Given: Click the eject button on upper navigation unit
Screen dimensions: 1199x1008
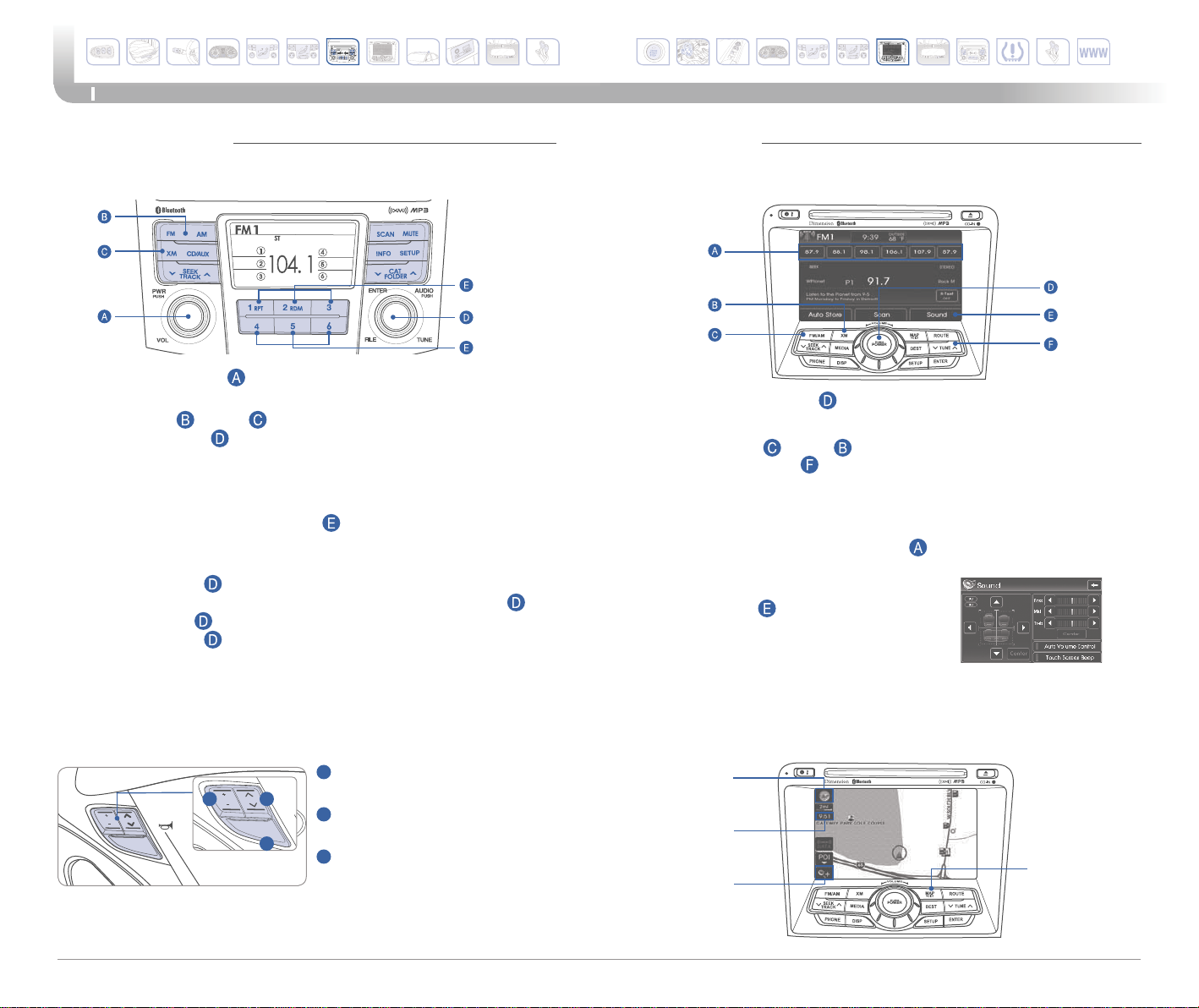Looking at the screenshot, I should point(971,216).
